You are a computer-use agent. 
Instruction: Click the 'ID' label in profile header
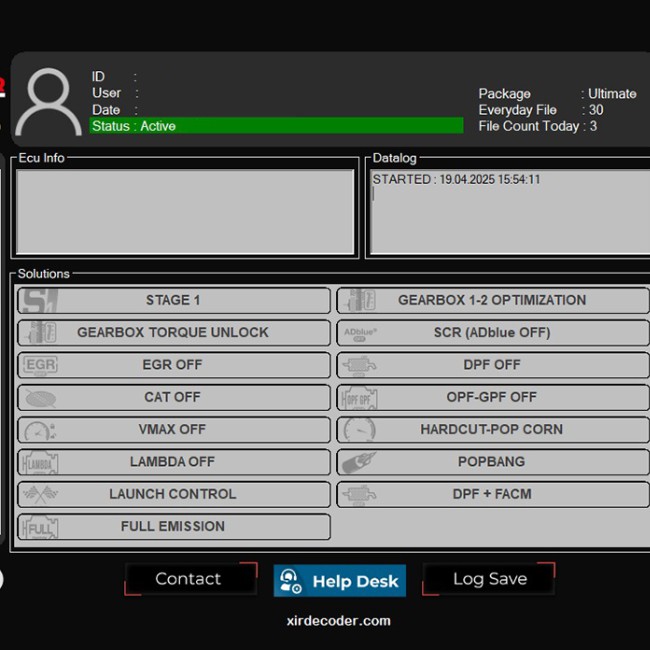point(98,77)
